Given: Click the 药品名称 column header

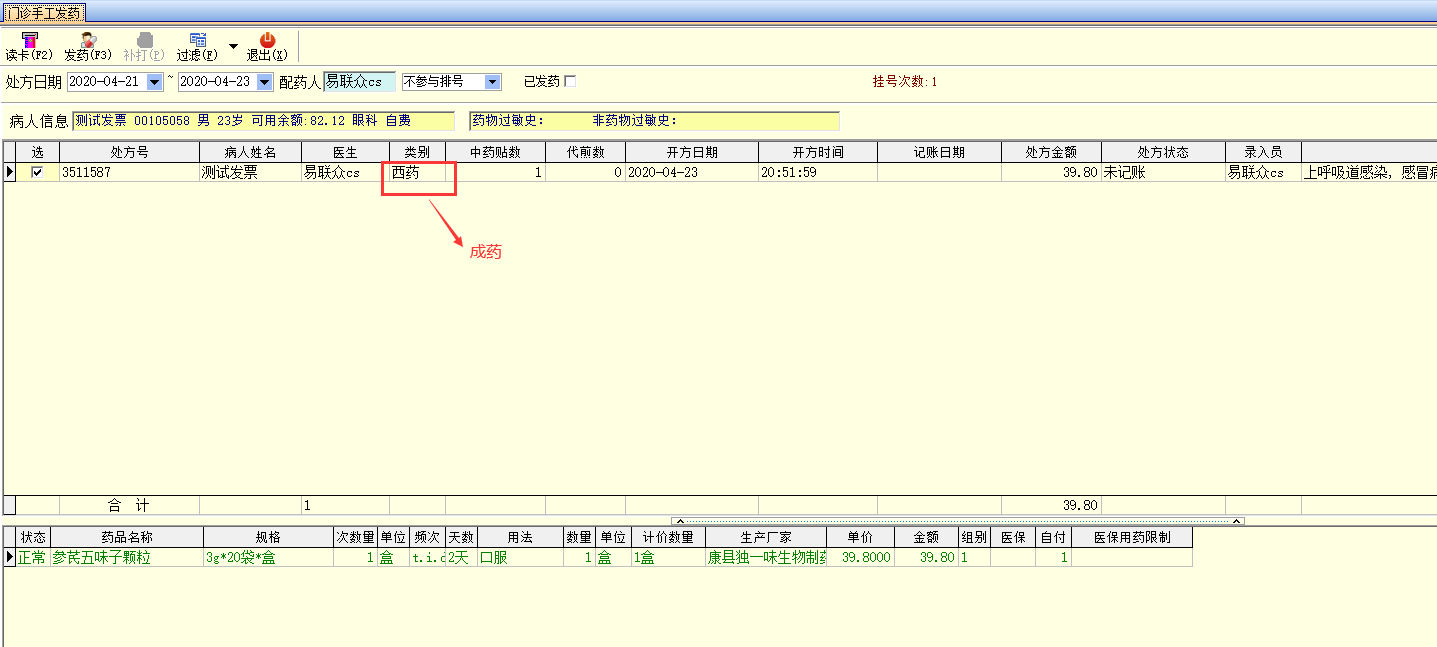Looking at the screenshot, I should 127,537.
